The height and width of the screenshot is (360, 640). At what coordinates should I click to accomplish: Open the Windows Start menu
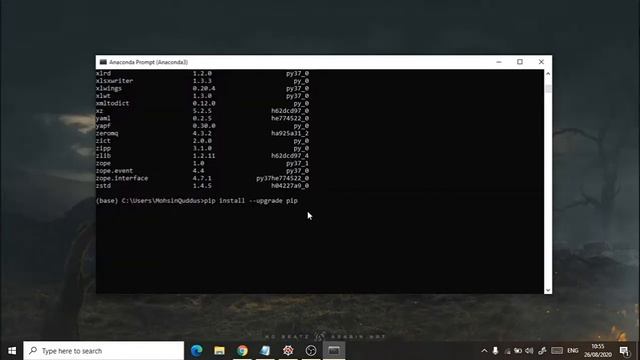[x=11, y=351]
